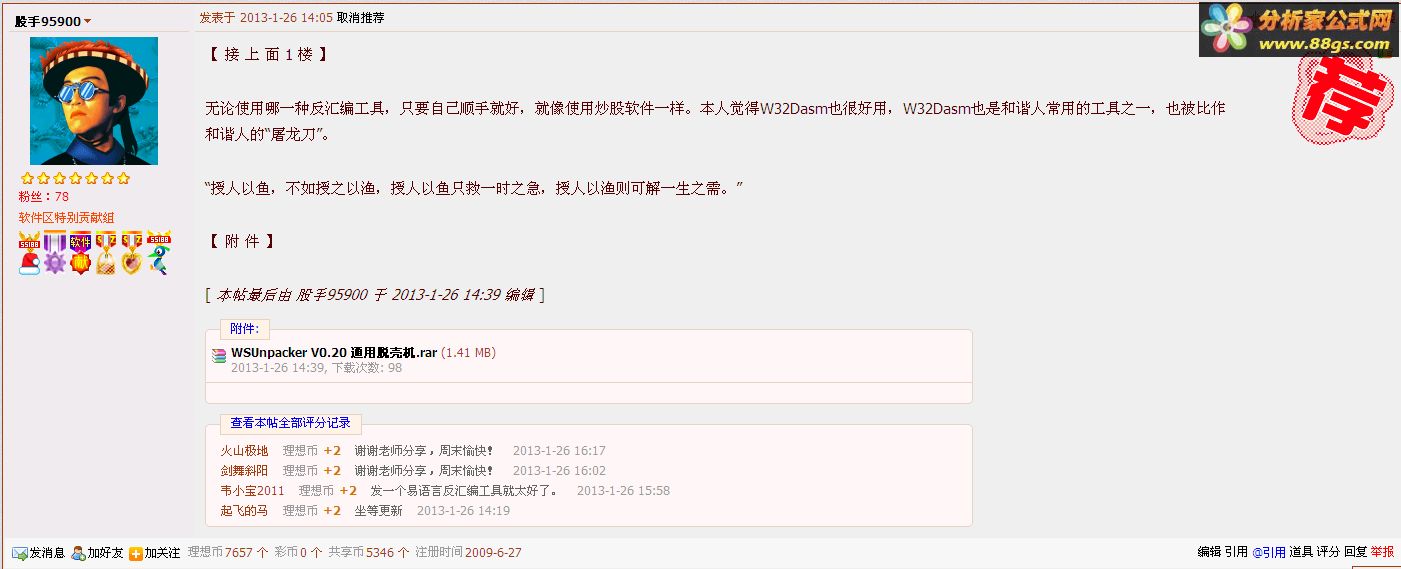Image resolution: width=1401 pixels, height=569 pixels.
Task: Click the purple gear ribbon medal
Action: click(55, 253)
